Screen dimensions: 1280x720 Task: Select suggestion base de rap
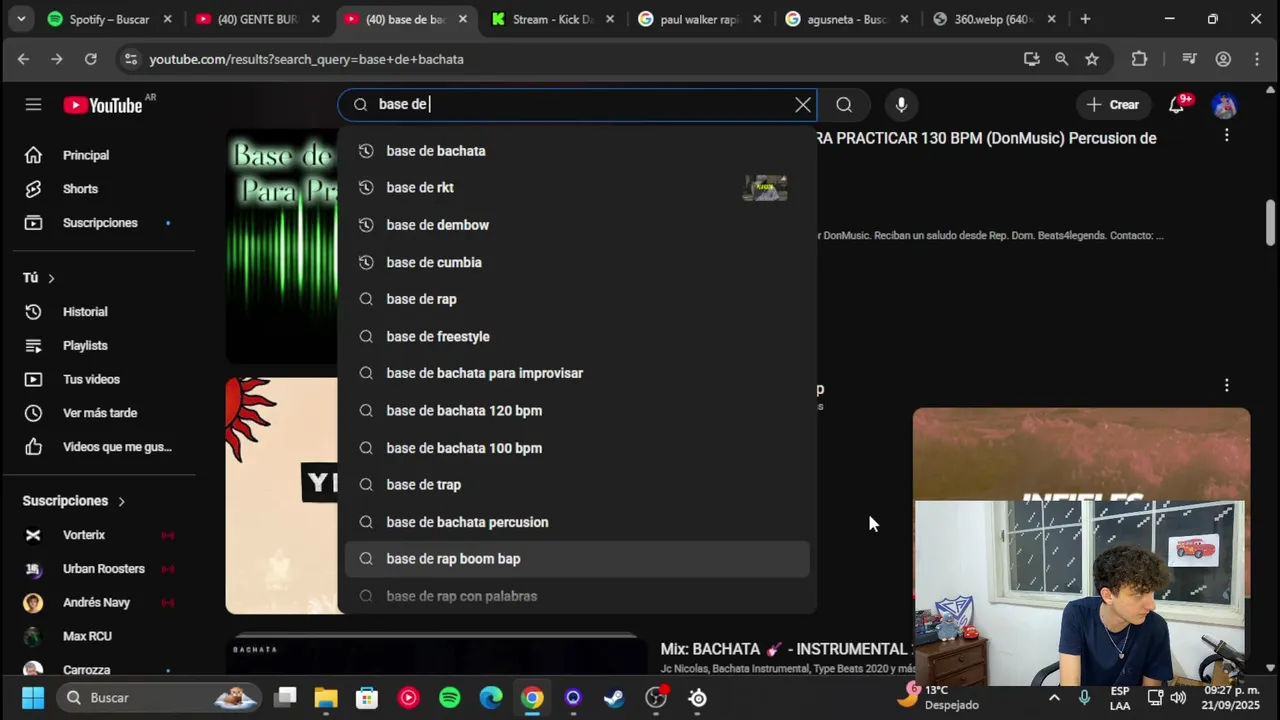[577, 299]
